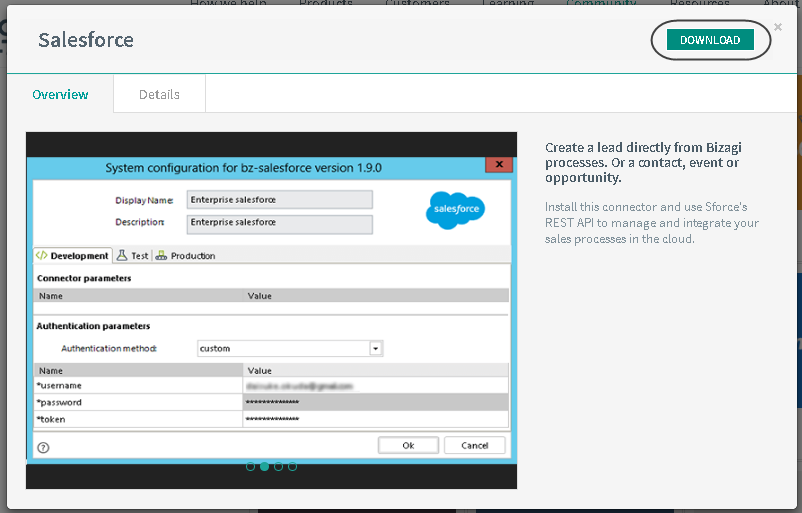Click the Connector parameters 'Value' column header
802x513 pixels.
point(375,296)
